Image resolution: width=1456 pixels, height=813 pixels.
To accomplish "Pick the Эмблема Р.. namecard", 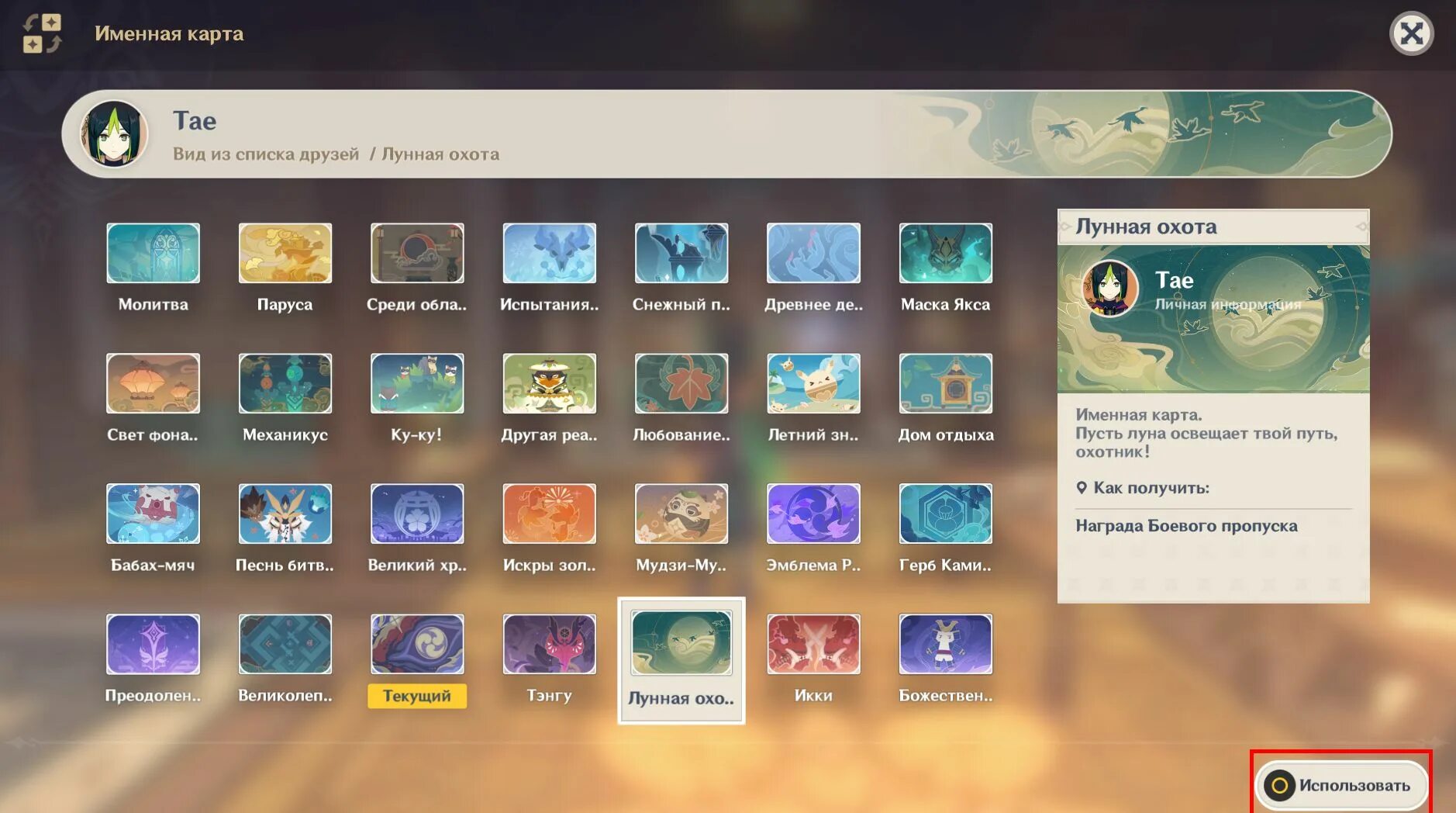I will click(813, 514).
